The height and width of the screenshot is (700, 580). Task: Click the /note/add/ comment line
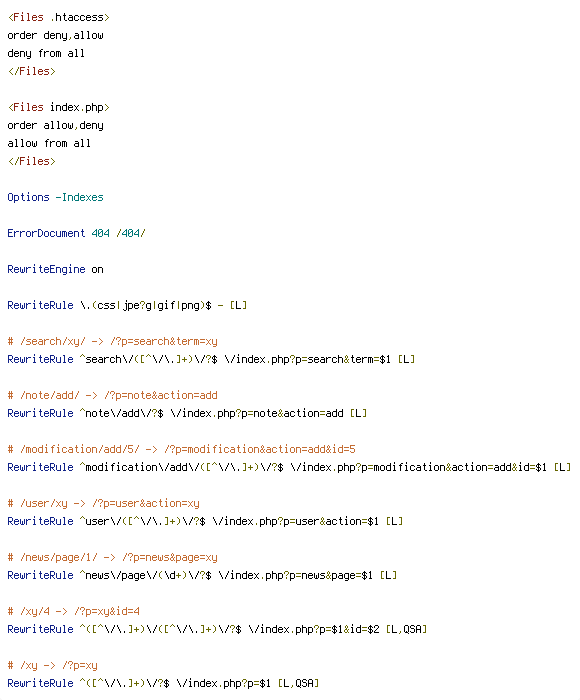click(113, 396)
